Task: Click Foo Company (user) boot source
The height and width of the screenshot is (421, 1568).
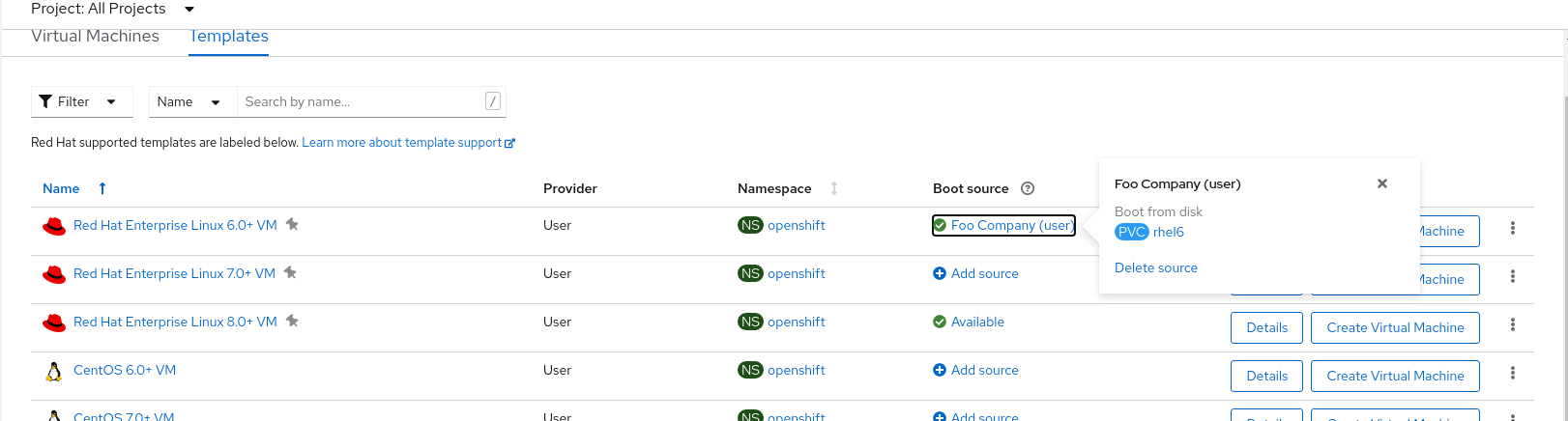Action: (x=1003, y=225)
